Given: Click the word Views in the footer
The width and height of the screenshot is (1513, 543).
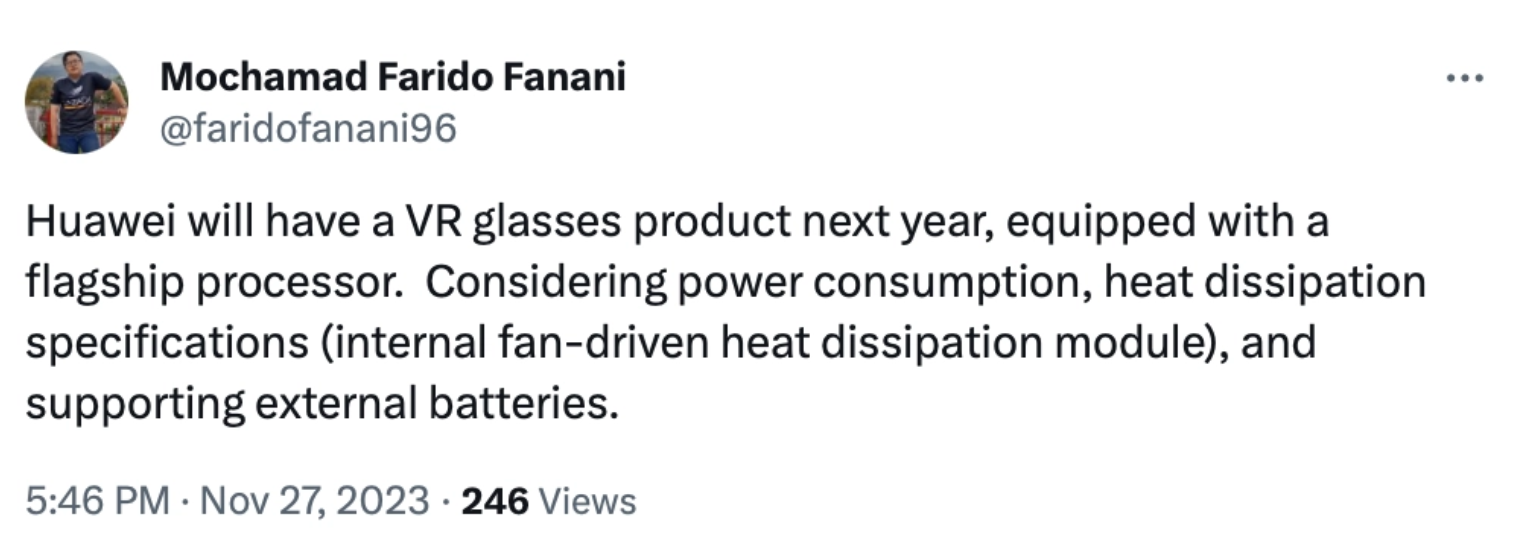Looking at the screenshot, I should click(587, 500).
